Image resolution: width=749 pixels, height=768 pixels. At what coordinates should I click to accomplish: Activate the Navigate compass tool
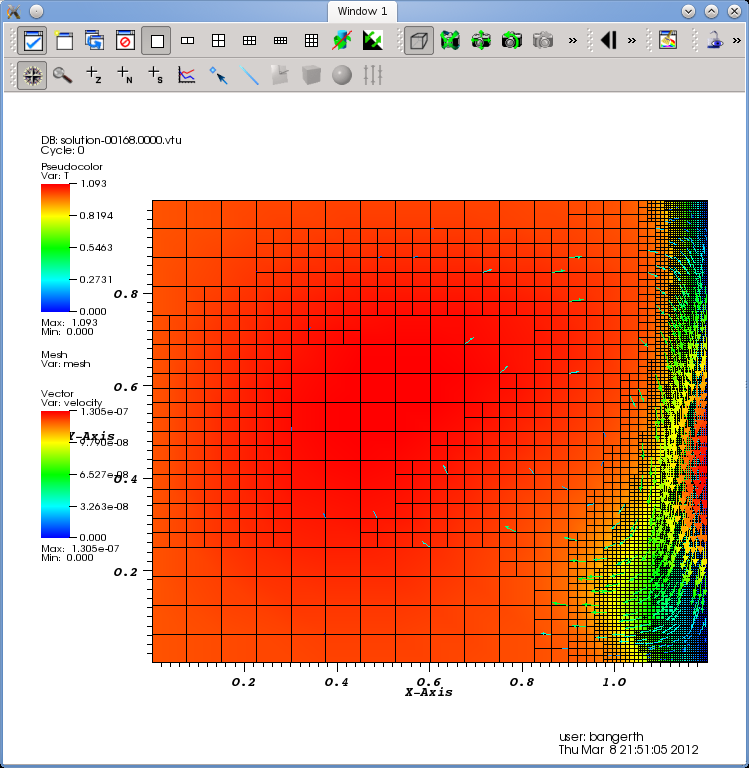click(x=32, y=75)
